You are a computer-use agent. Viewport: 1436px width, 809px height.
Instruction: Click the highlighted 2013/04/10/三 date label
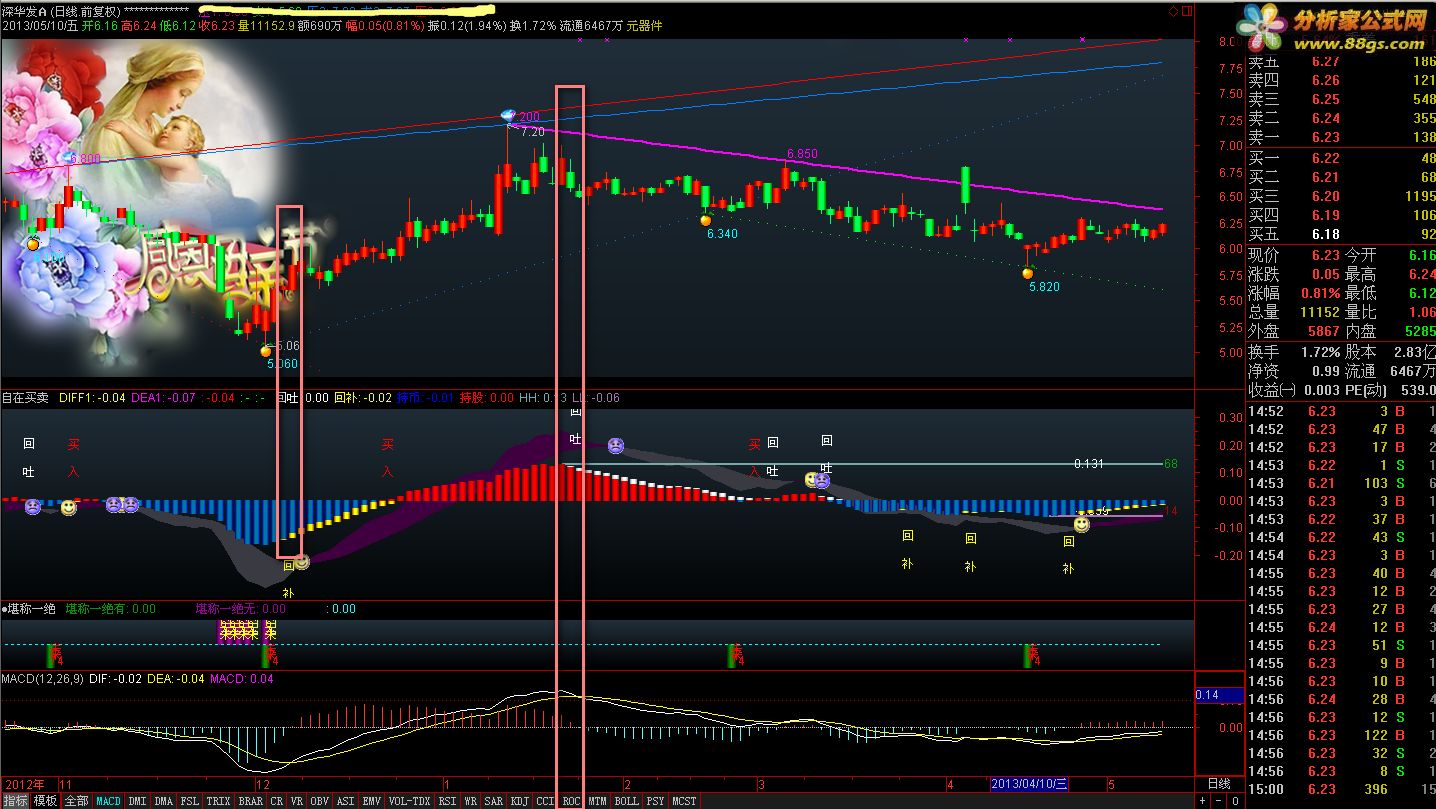click(x=1029, y=784)
